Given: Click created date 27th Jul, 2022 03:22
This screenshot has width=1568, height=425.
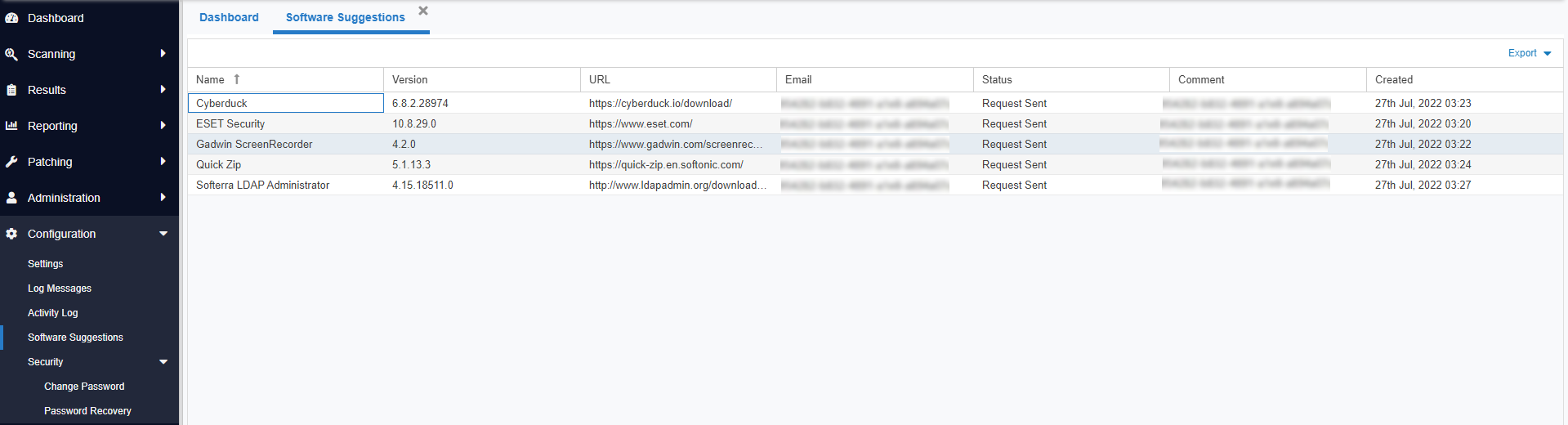Looking at the screenshot, I should pos(1423,144).
